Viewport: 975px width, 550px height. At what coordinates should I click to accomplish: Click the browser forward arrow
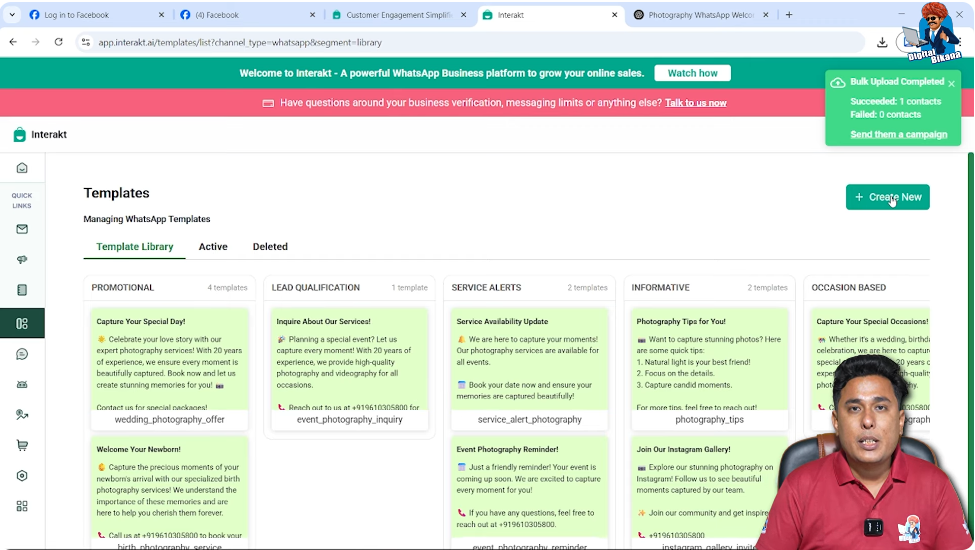35,42
